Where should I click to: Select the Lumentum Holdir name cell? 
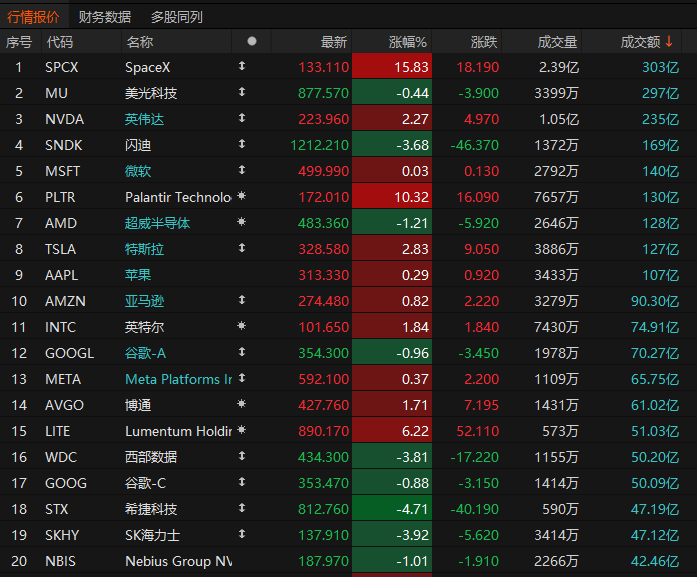(x=179, y=431)
